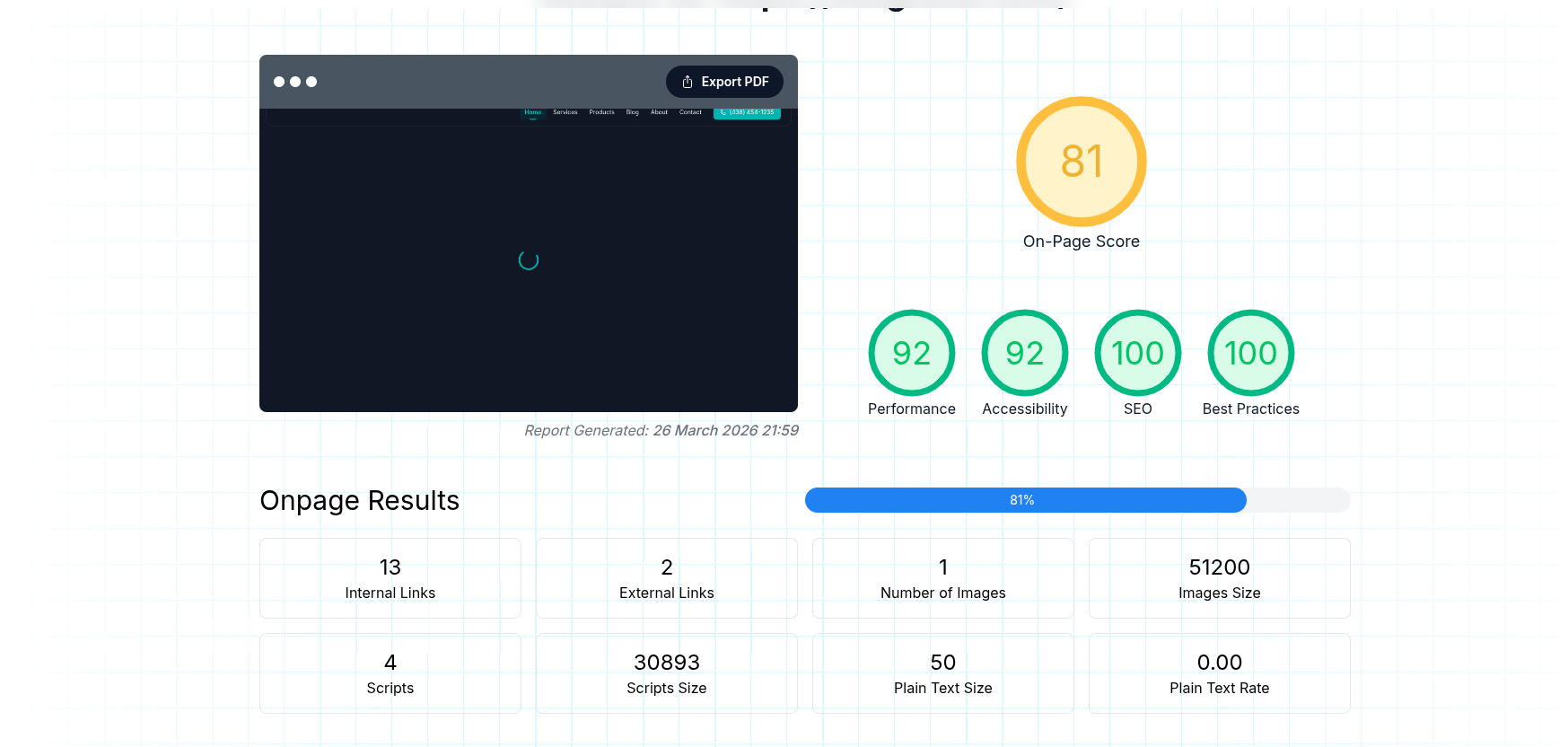
Task: Select Products in the preview navigation
Action: 601,113
